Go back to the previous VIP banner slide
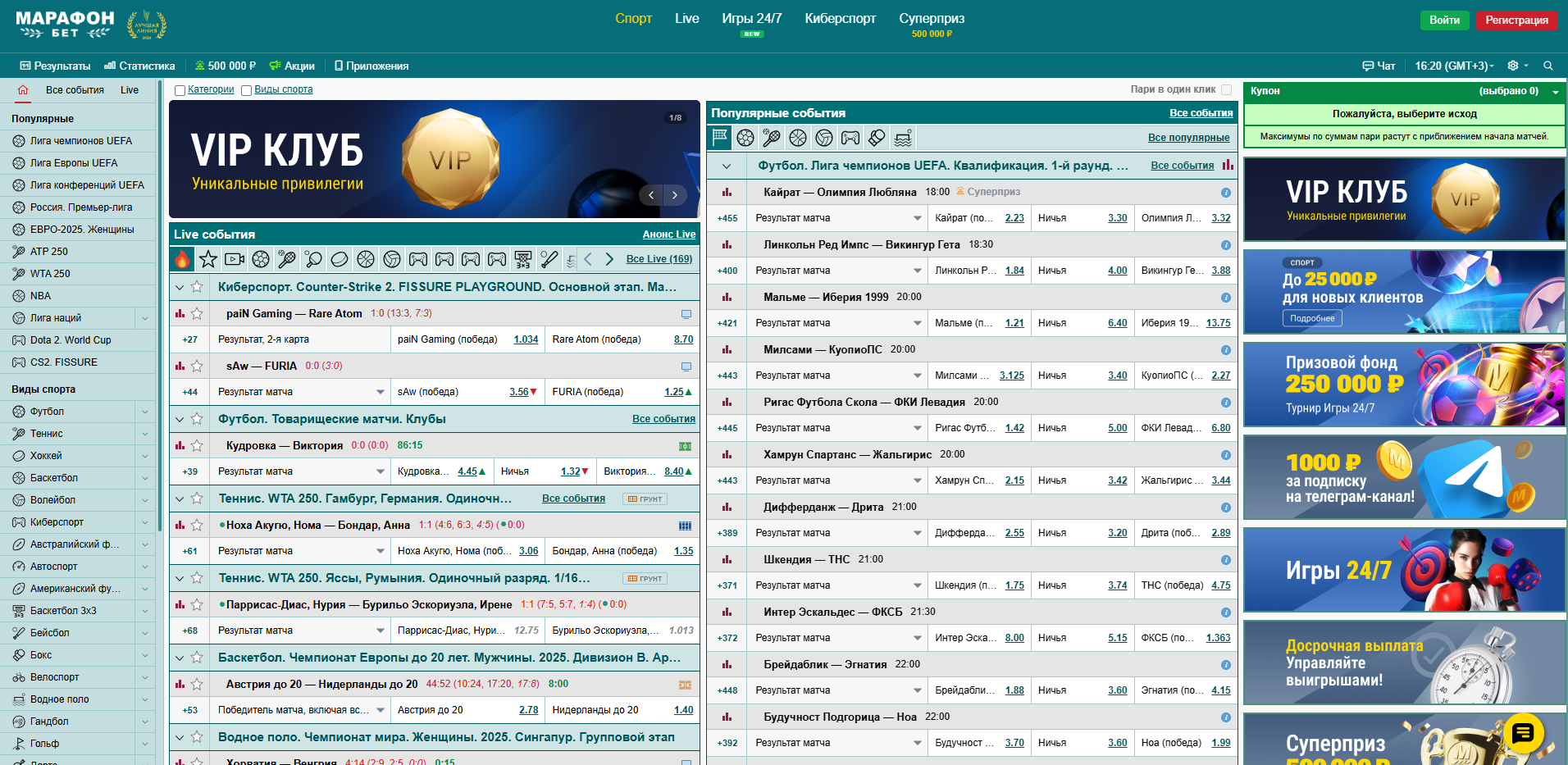The width and height of the screenshot is (1568, 765). tap(651, 195)
